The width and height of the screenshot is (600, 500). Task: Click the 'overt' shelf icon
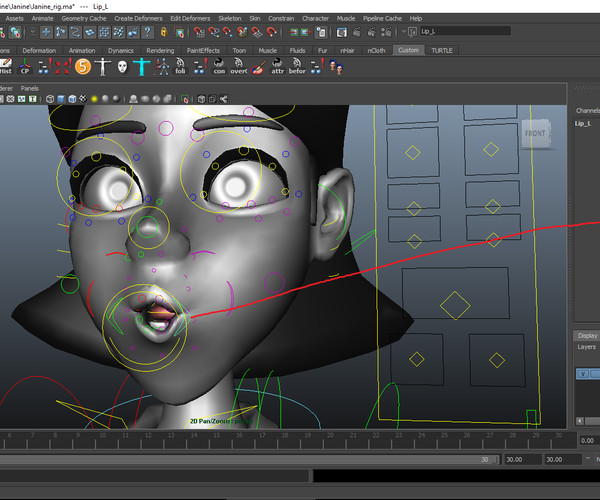tap(239, 67)
